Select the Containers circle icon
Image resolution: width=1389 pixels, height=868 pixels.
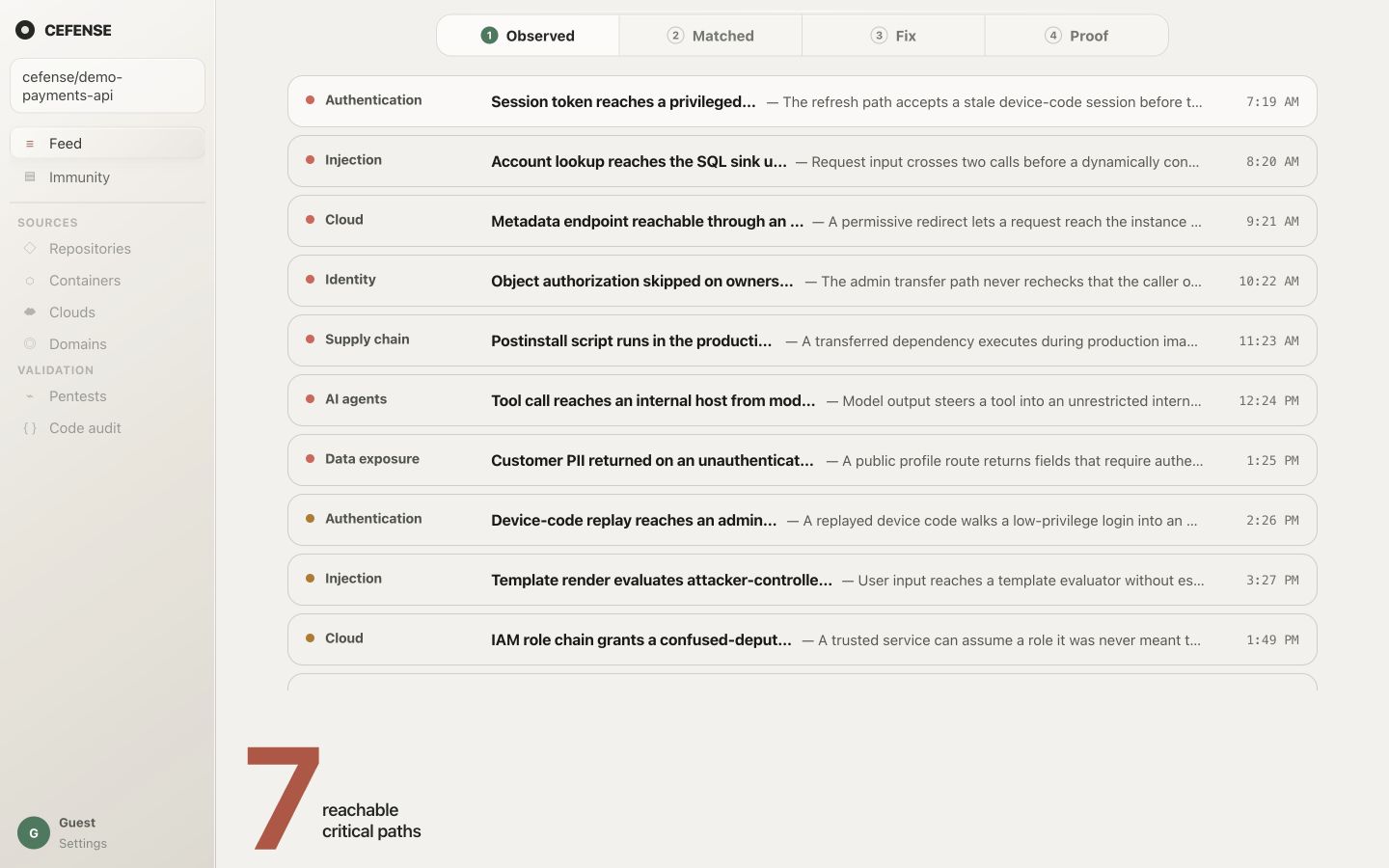pos(30,281)
